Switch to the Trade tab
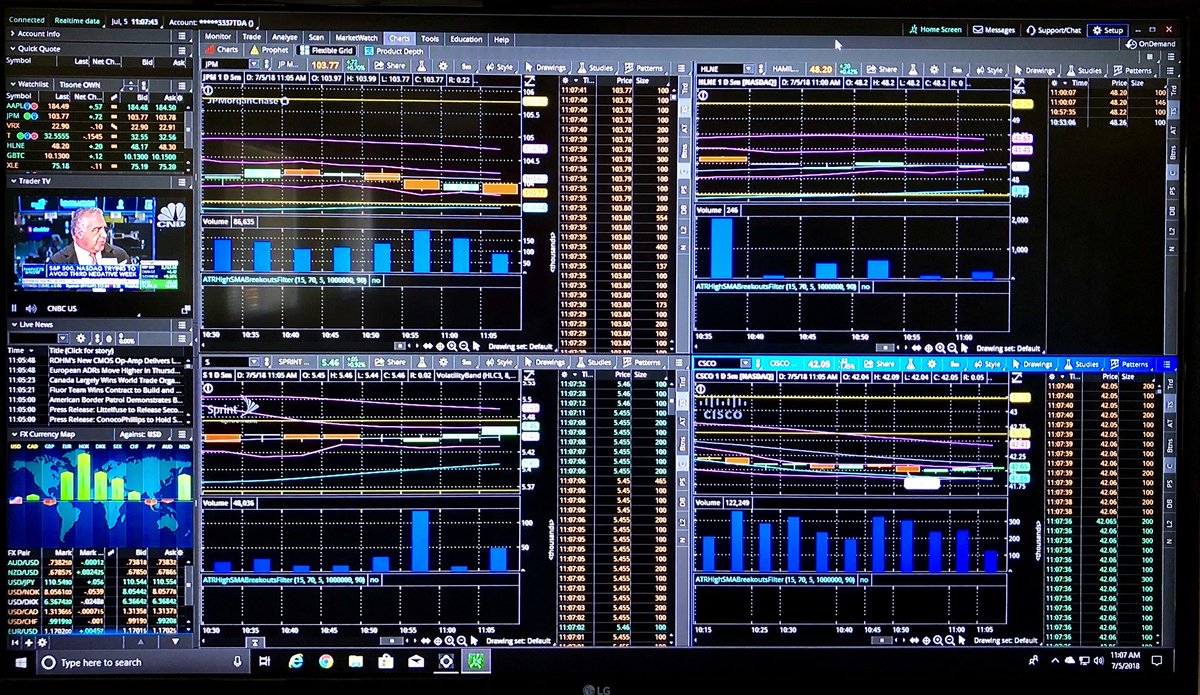Screen dimensions: 1200x695 click(252, 39)
